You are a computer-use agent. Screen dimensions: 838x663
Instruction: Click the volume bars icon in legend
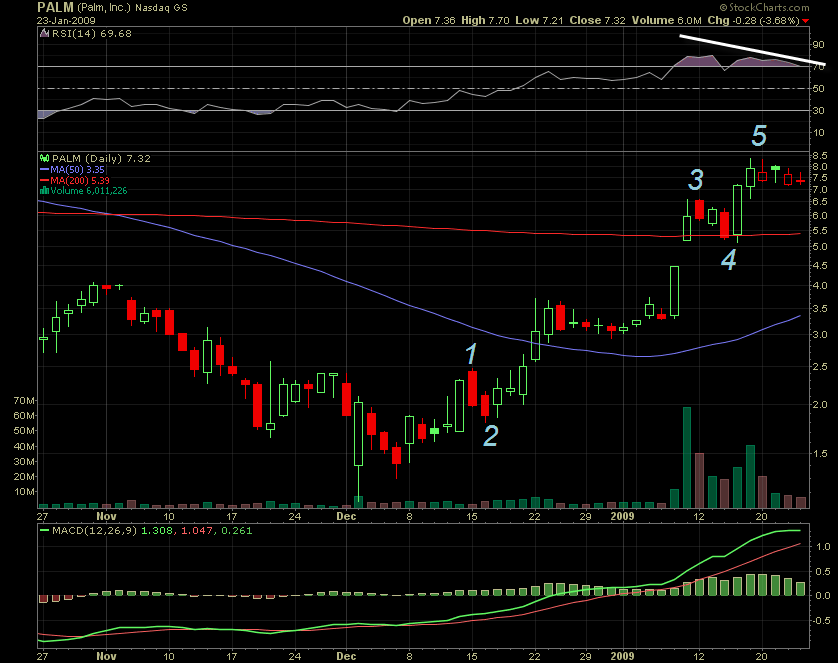tap(45, 191)
